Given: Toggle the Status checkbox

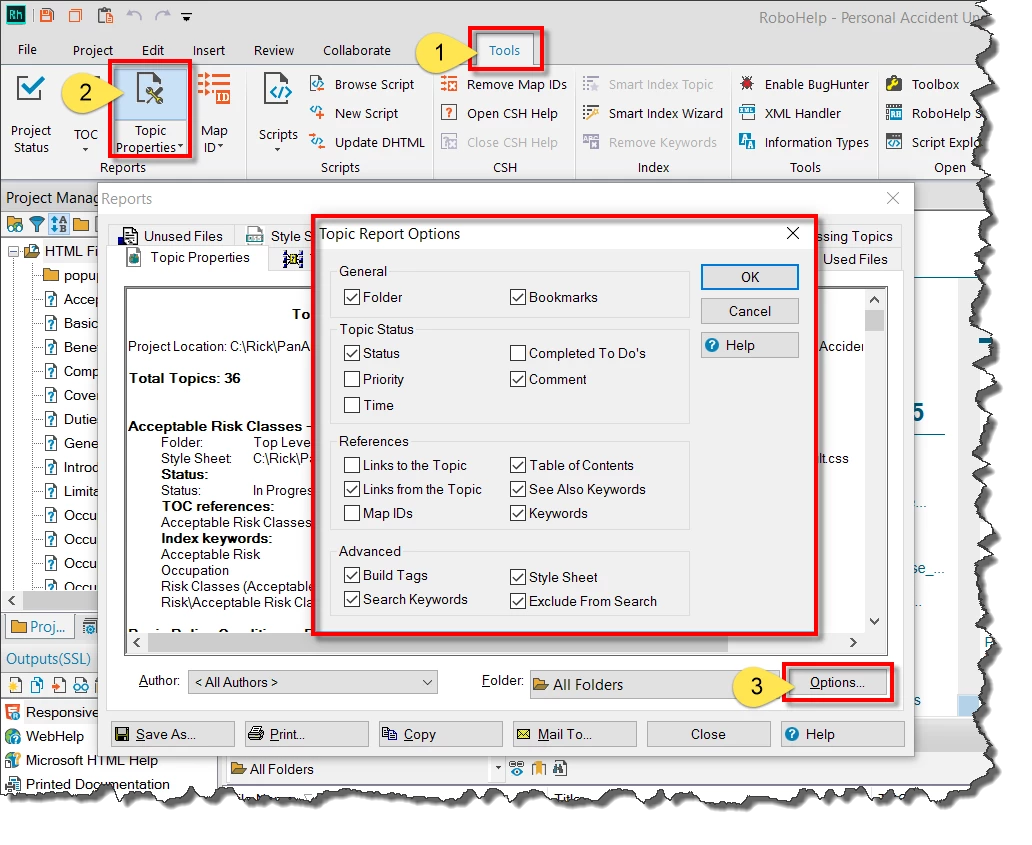Looking at the screenshot, I should pos(352,353).
